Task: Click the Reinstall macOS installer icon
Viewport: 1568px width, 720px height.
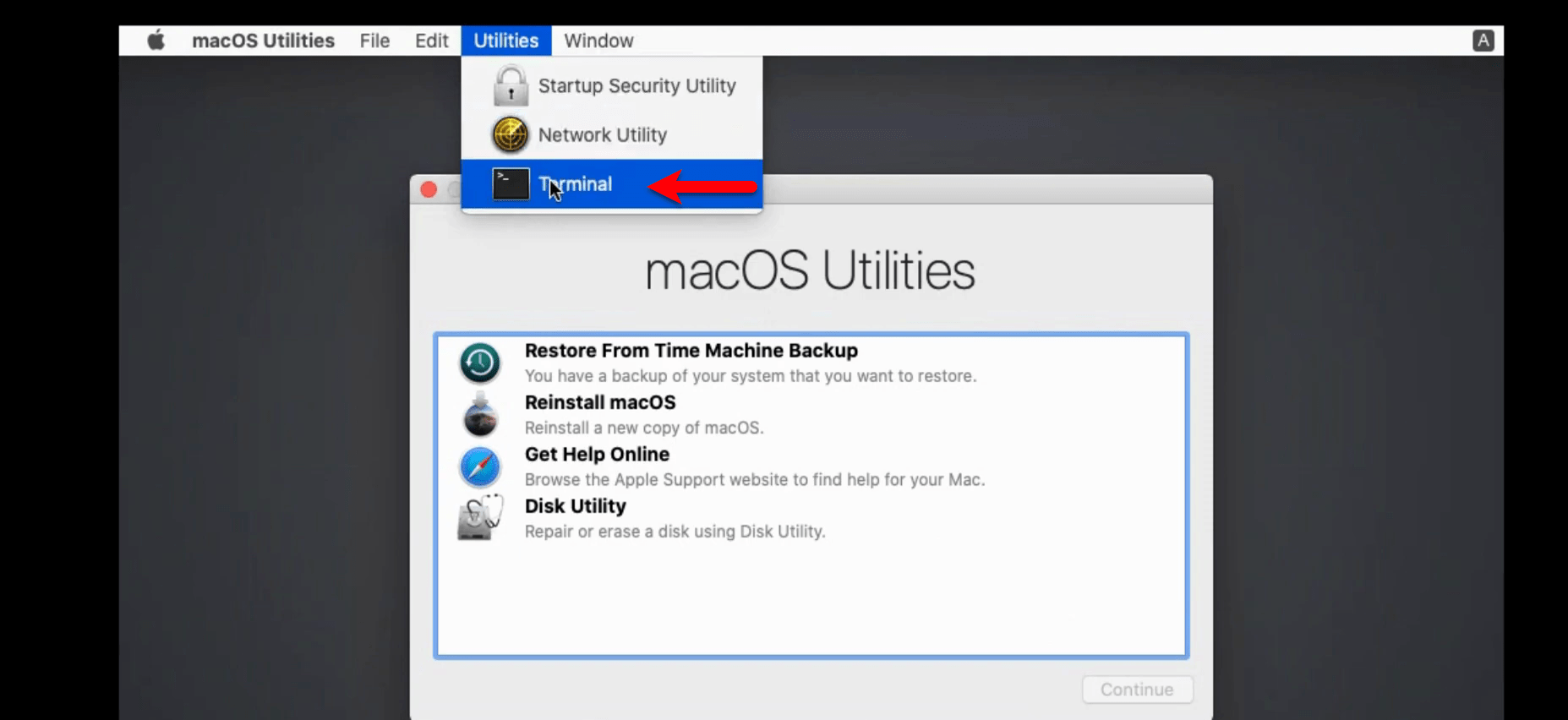Action: 479,414
